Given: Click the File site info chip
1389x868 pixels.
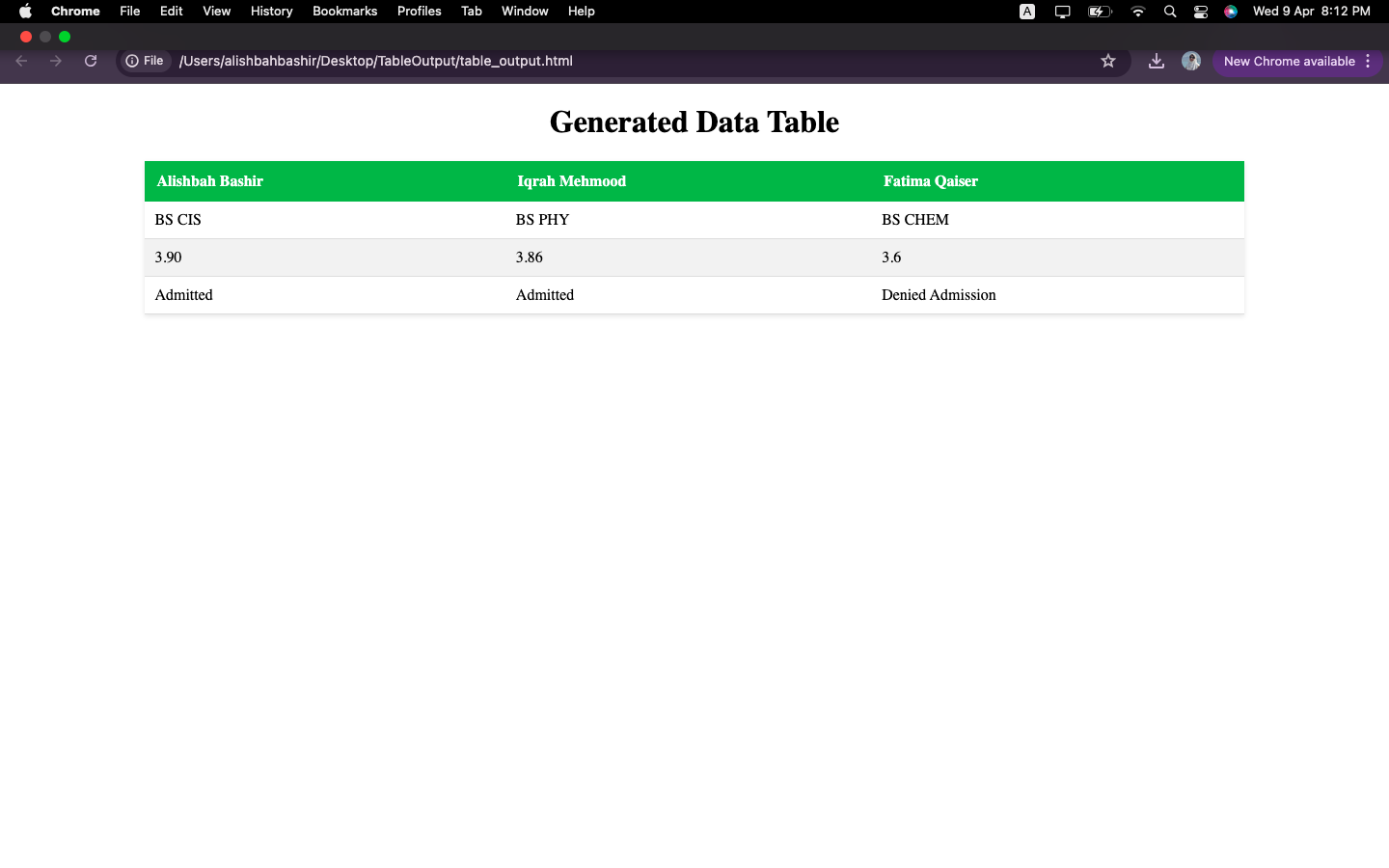Looking at the screenshot, I should coord(146,61).
